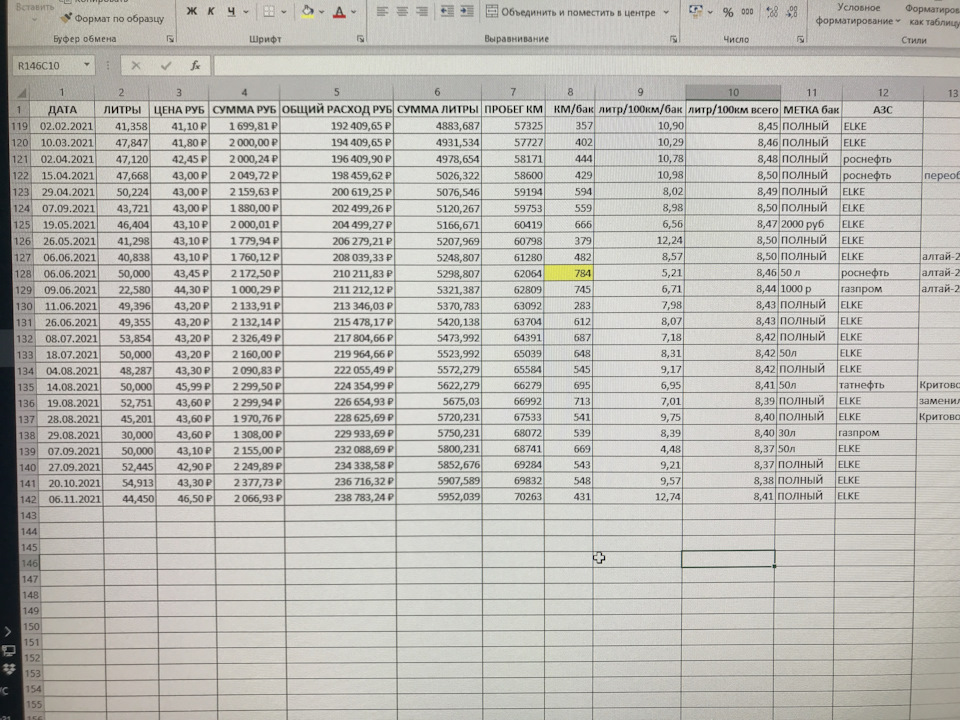
Task: Select column 5 header
Action: [x=336, y=92]
